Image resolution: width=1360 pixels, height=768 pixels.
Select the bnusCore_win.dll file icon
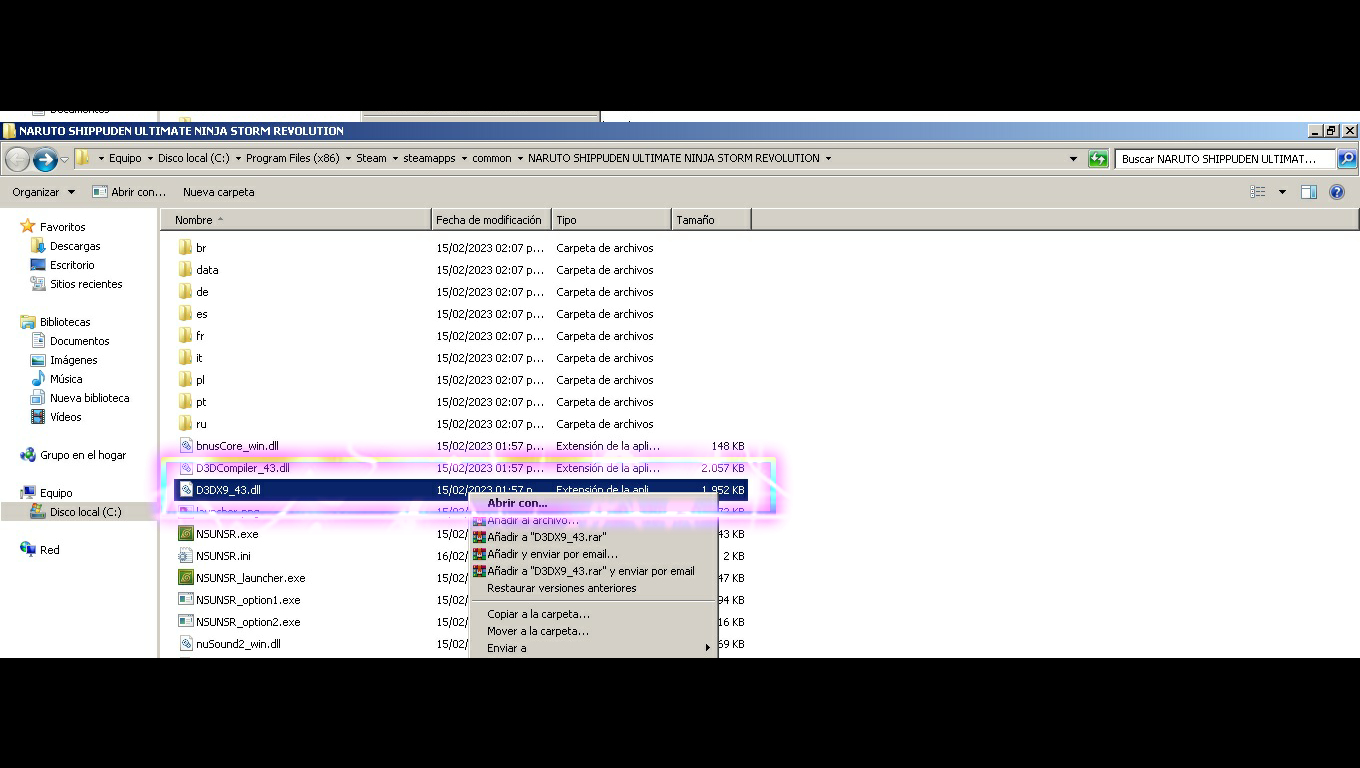coord(185,446)
